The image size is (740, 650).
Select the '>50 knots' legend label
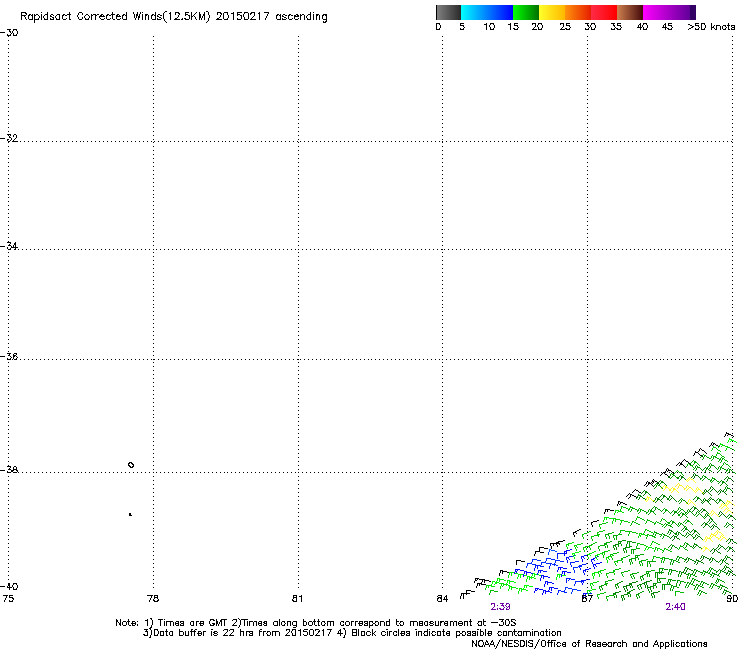(x=711, y=27)
